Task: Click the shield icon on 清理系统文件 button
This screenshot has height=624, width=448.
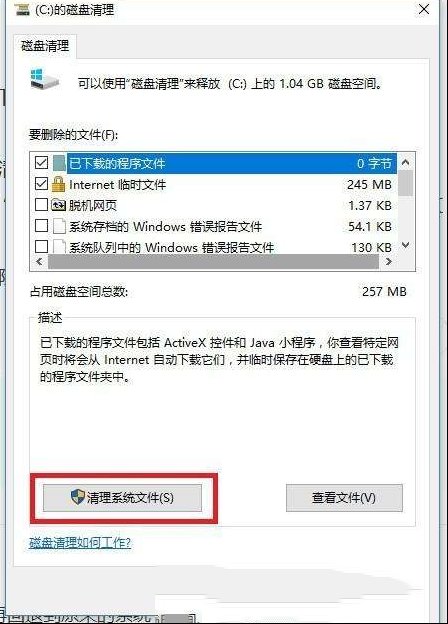Action: (x=78, y=497)
